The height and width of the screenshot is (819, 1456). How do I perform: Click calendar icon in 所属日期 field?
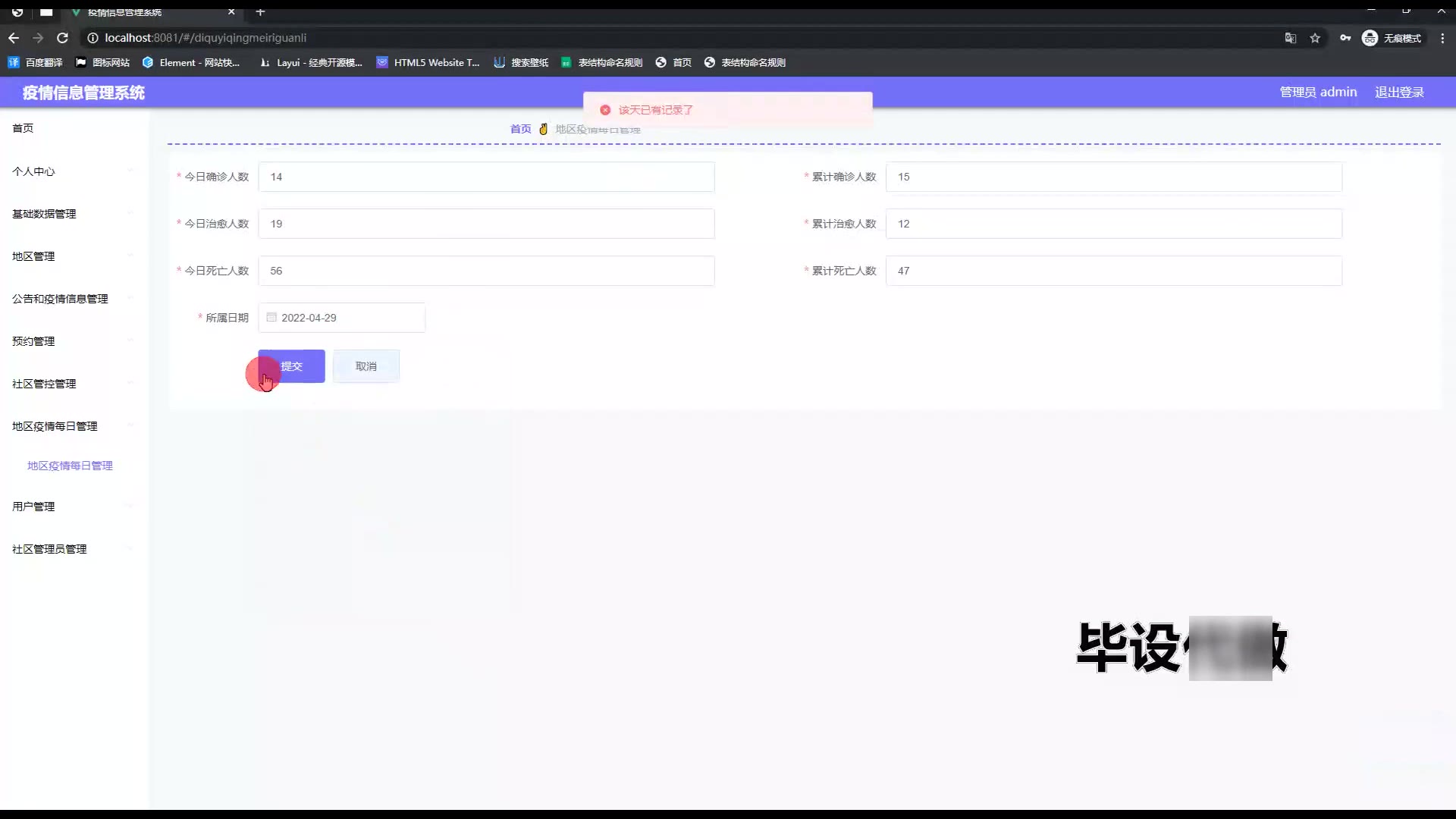point(271,318)
